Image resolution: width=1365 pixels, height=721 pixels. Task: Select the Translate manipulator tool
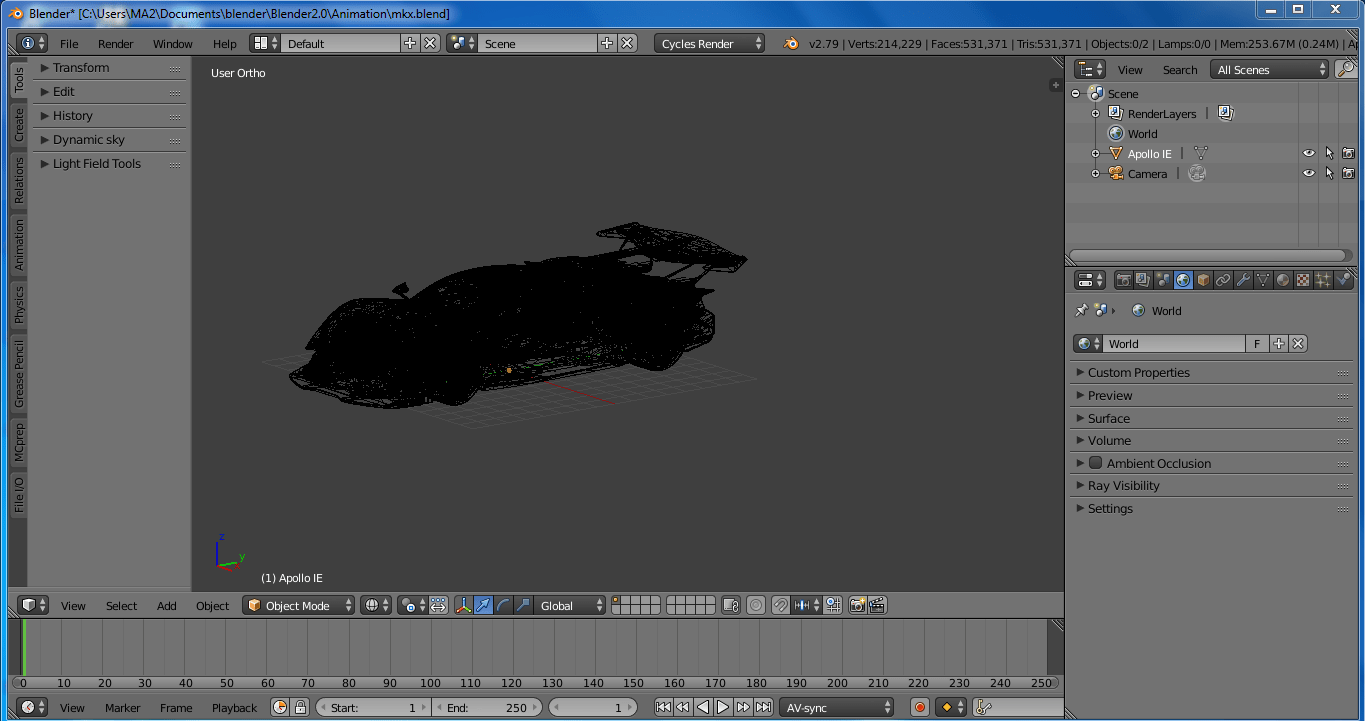pyautogui.click(x=484, y=604)
